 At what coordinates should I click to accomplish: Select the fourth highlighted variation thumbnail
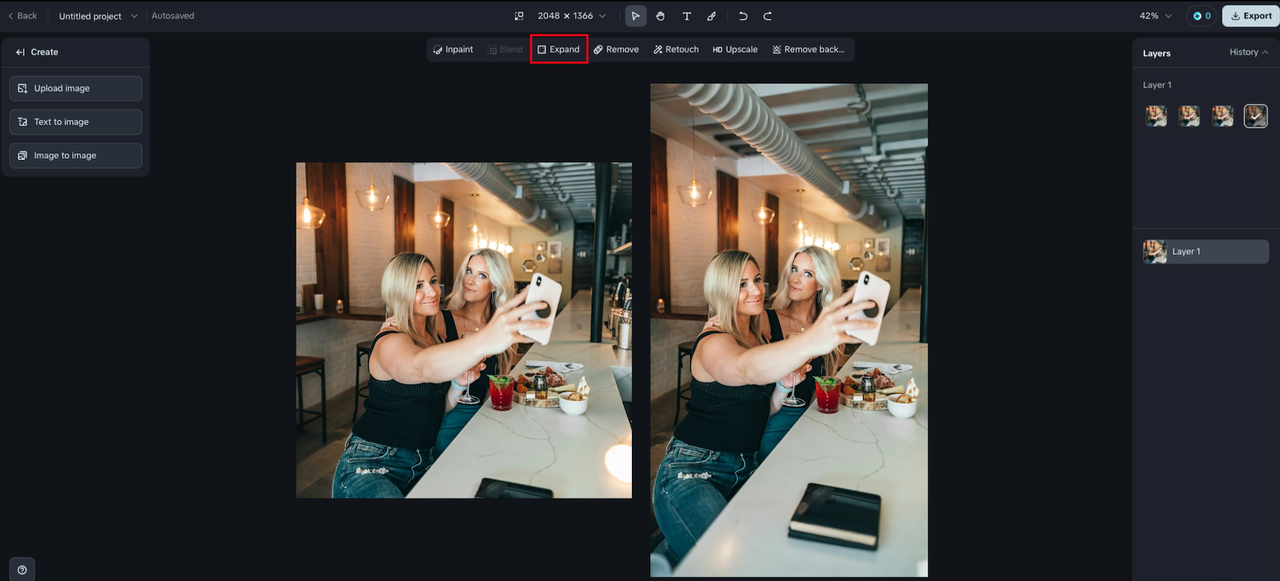tap(1255, 116)
